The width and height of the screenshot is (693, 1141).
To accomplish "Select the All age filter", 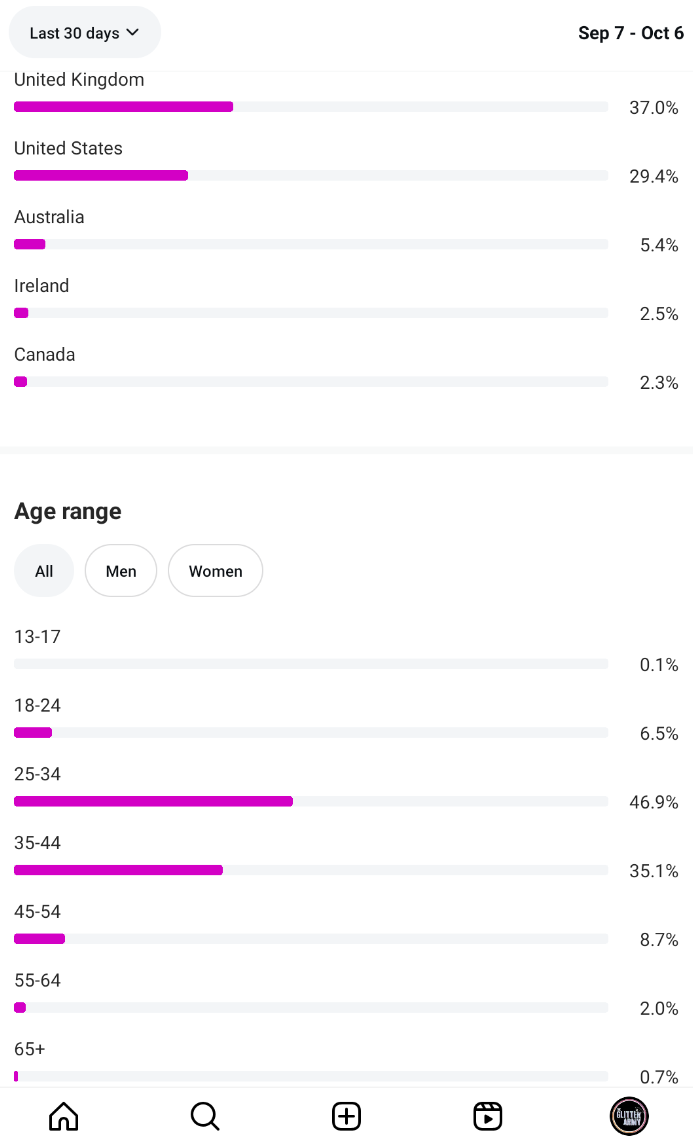I will pyautogui.click(x=44, y=571).
